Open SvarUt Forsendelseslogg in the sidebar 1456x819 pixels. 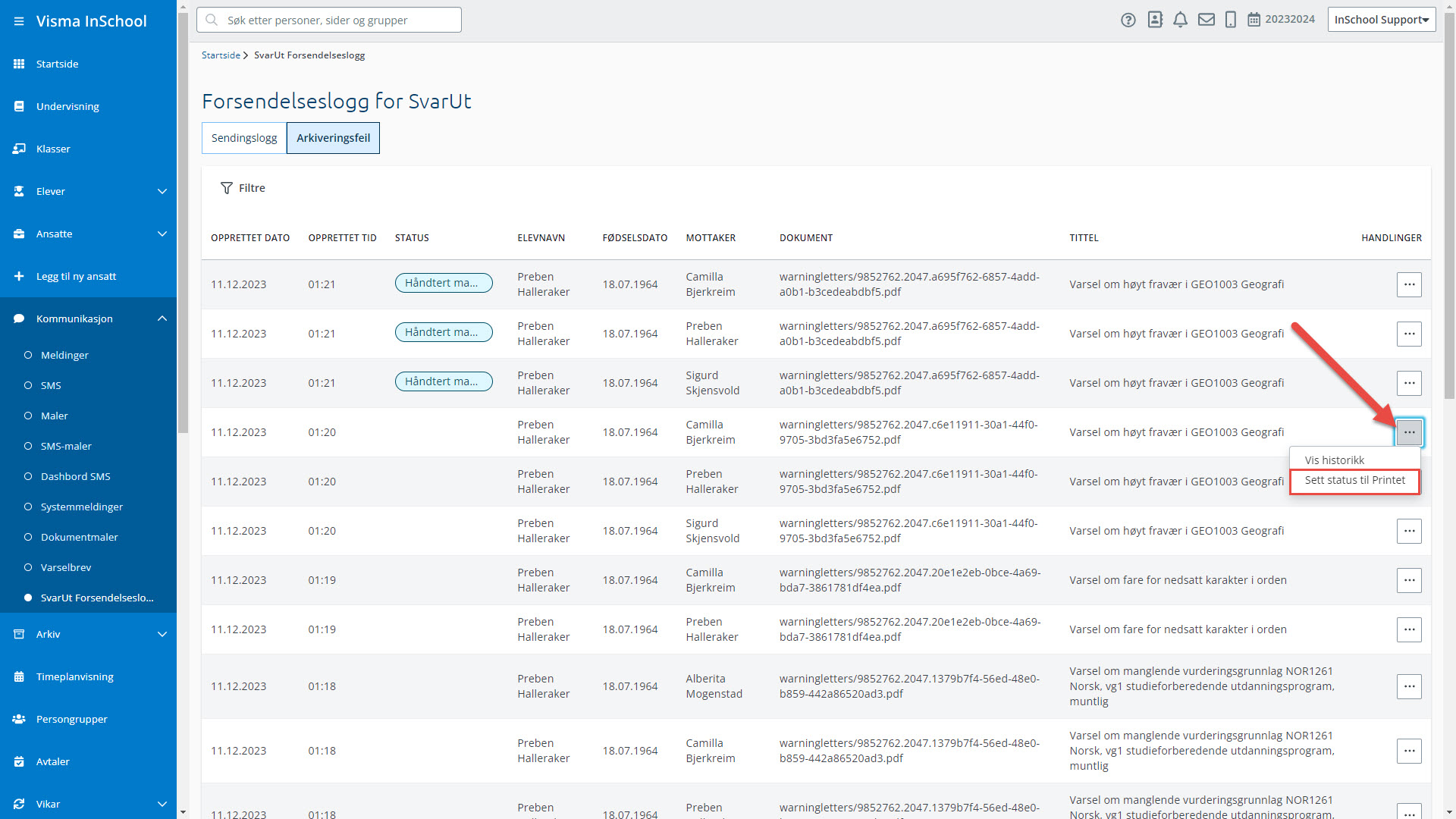coord(96,598)
